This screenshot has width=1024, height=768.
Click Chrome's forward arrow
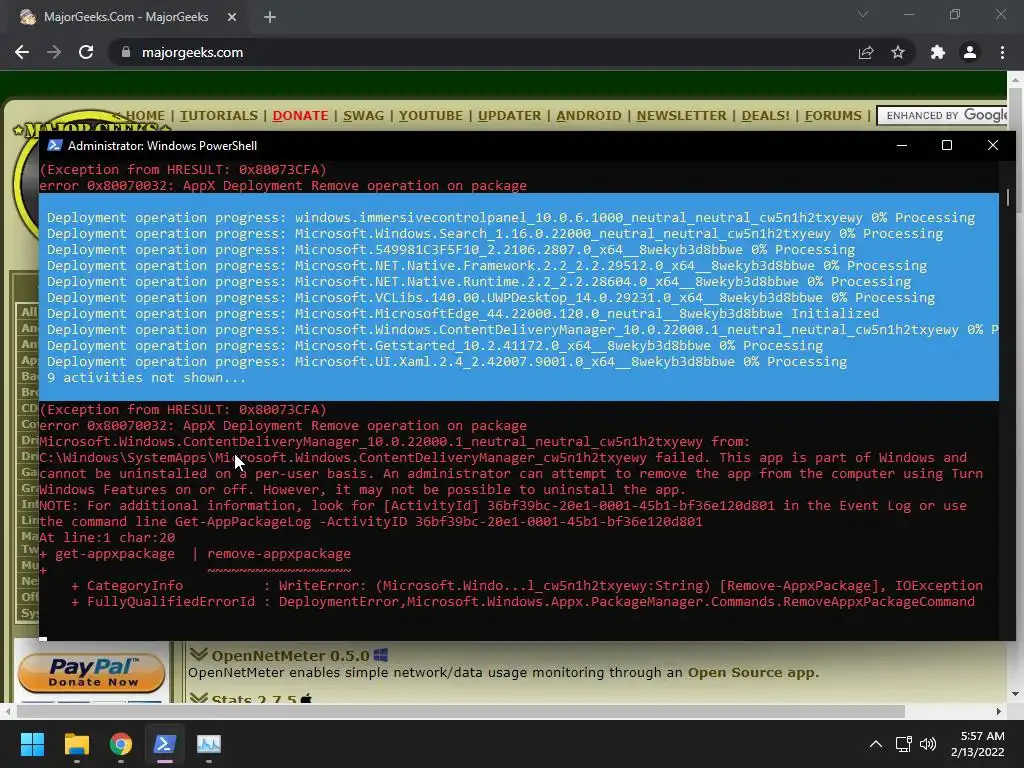coord(54,52)
